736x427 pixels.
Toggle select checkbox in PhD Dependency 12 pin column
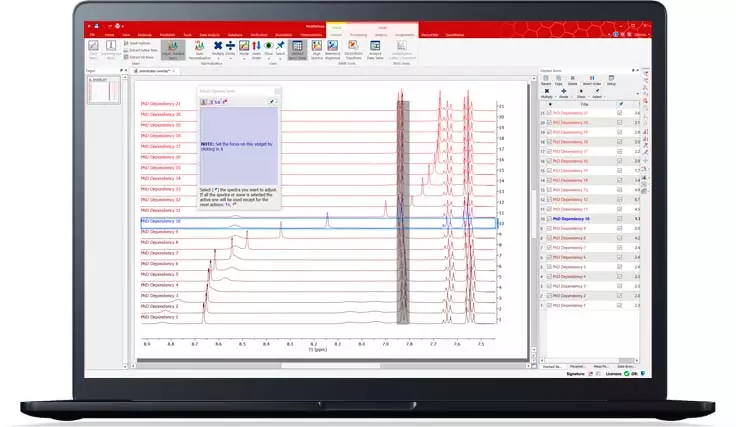(620, 199)
